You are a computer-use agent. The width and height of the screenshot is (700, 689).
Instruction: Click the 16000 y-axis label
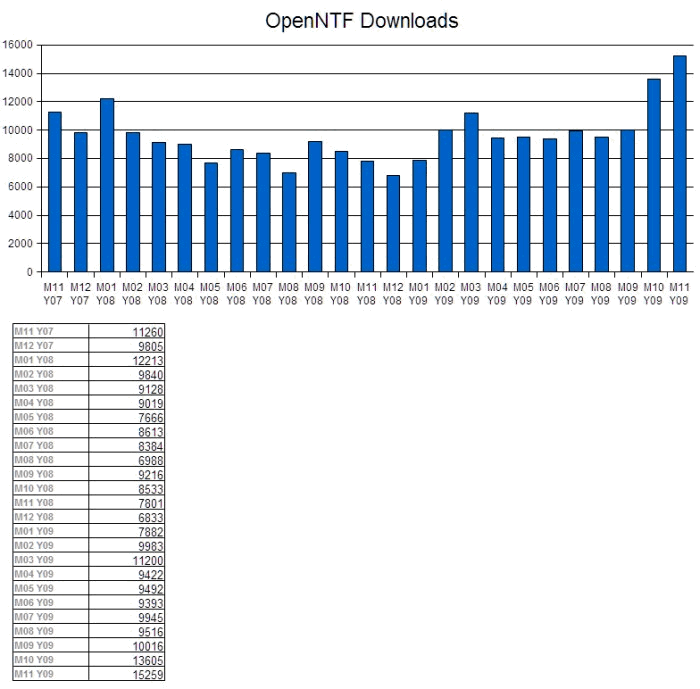pos(17,45)
